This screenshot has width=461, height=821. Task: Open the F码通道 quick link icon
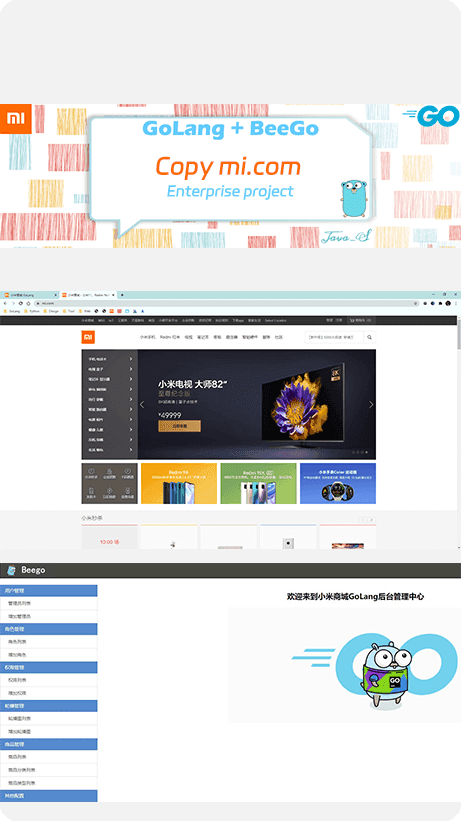pos(128,473)
